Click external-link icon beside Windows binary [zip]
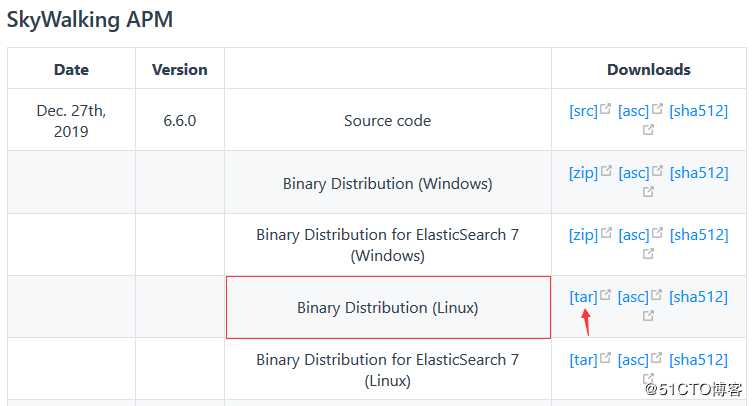The height and width of the screenshot is (406, 752). [x=606, y=170]
